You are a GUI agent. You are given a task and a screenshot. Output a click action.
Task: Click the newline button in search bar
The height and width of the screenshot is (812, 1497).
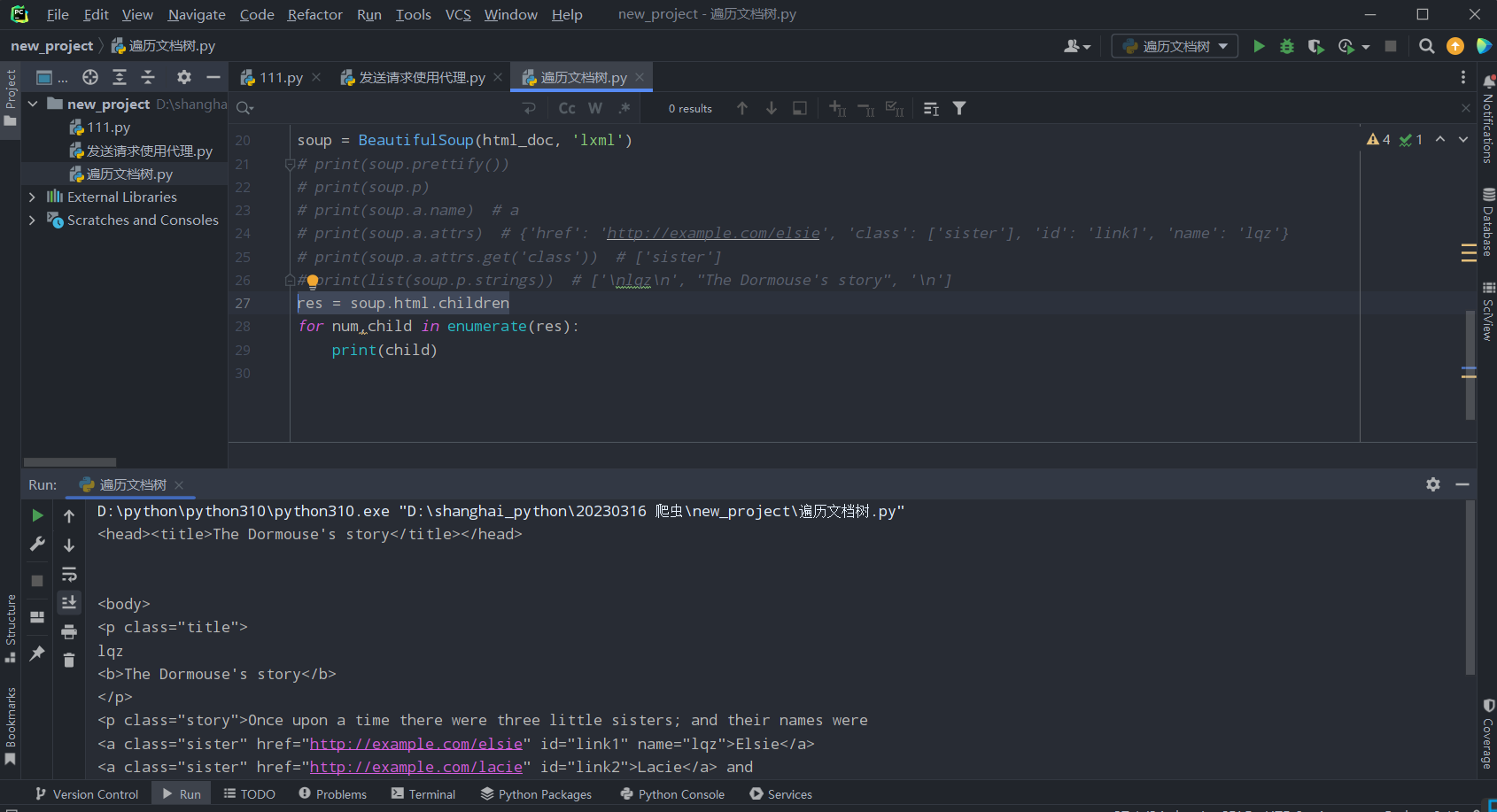[530, 108]
